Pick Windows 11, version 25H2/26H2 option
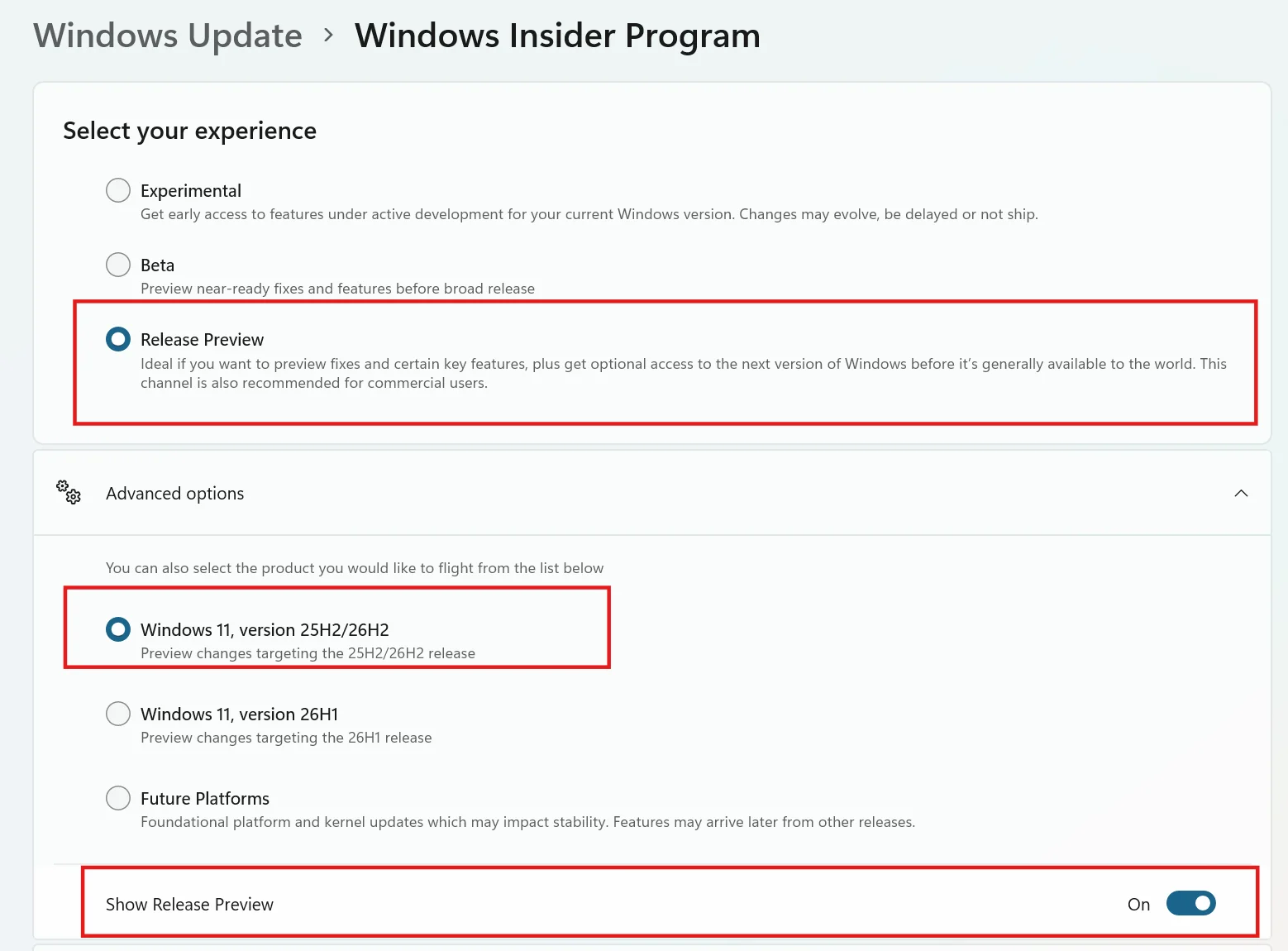Screen dimensions: 1288x951 118,629
